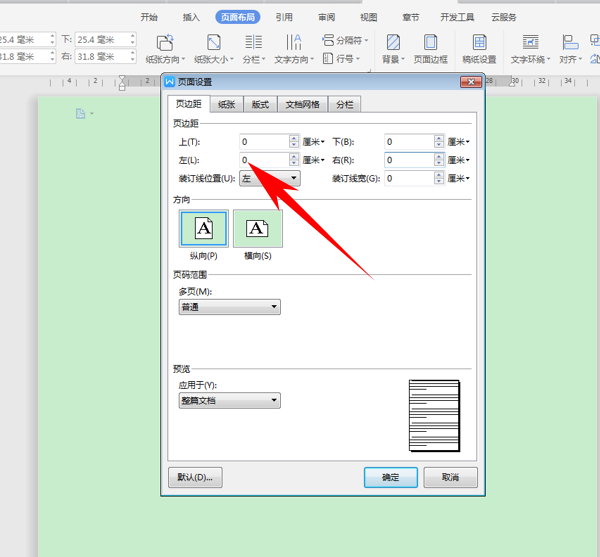Click the spinner arrows of 装订线宽 field
This screenshot has height=557, width=600.
coord(439,178)
